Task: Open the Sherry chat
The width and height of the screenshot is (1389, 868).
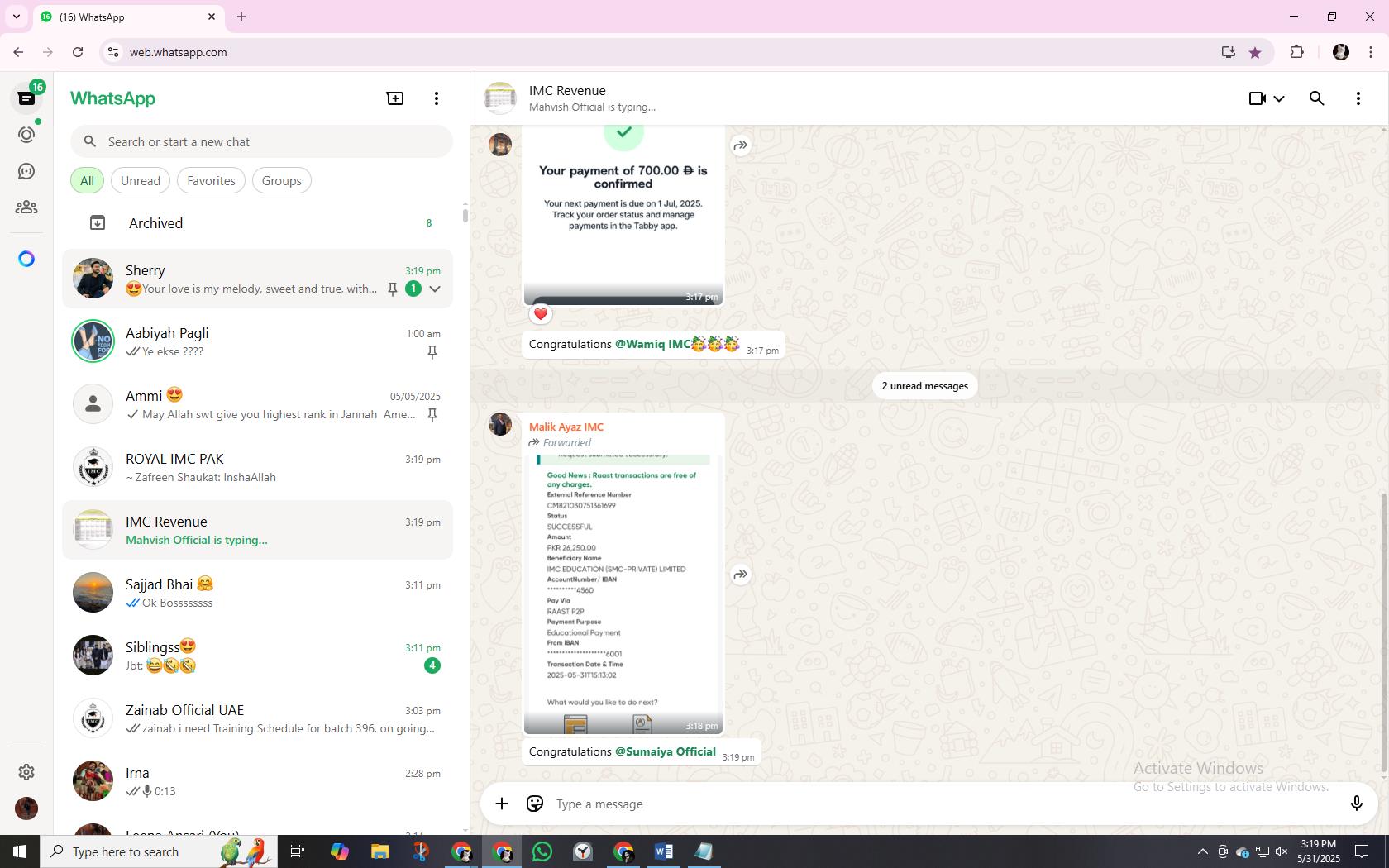Action: [x=257, y=279]
